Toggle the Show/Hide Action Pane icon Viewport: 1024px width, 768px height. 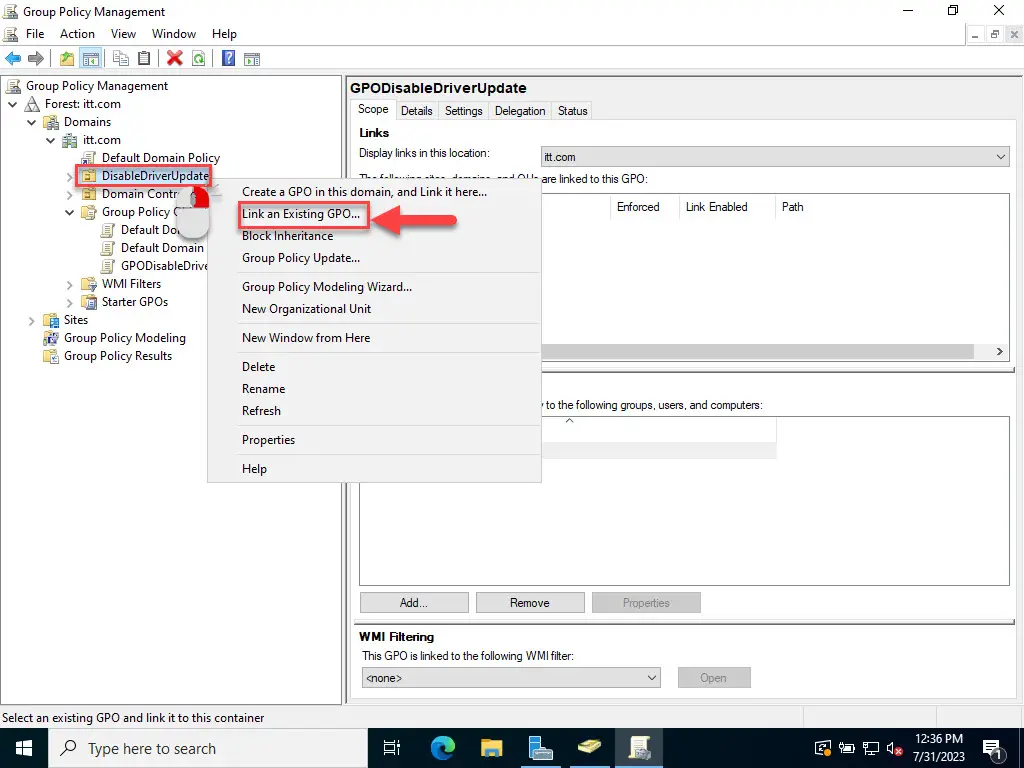tap(252, 59)
